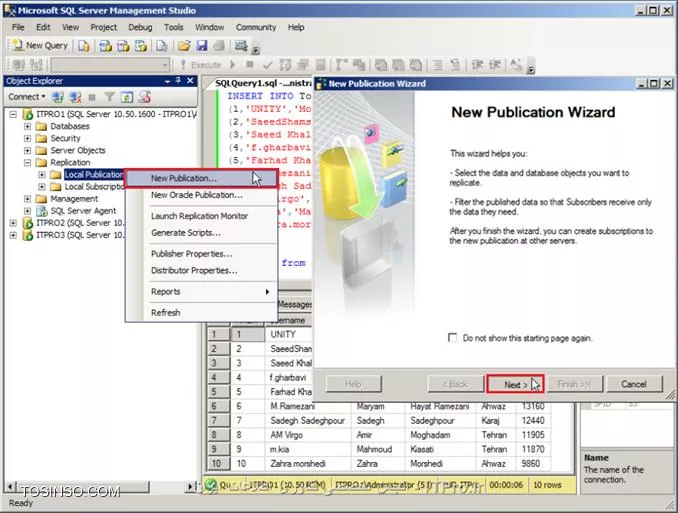Open the Reports submenu

(201, 292)
